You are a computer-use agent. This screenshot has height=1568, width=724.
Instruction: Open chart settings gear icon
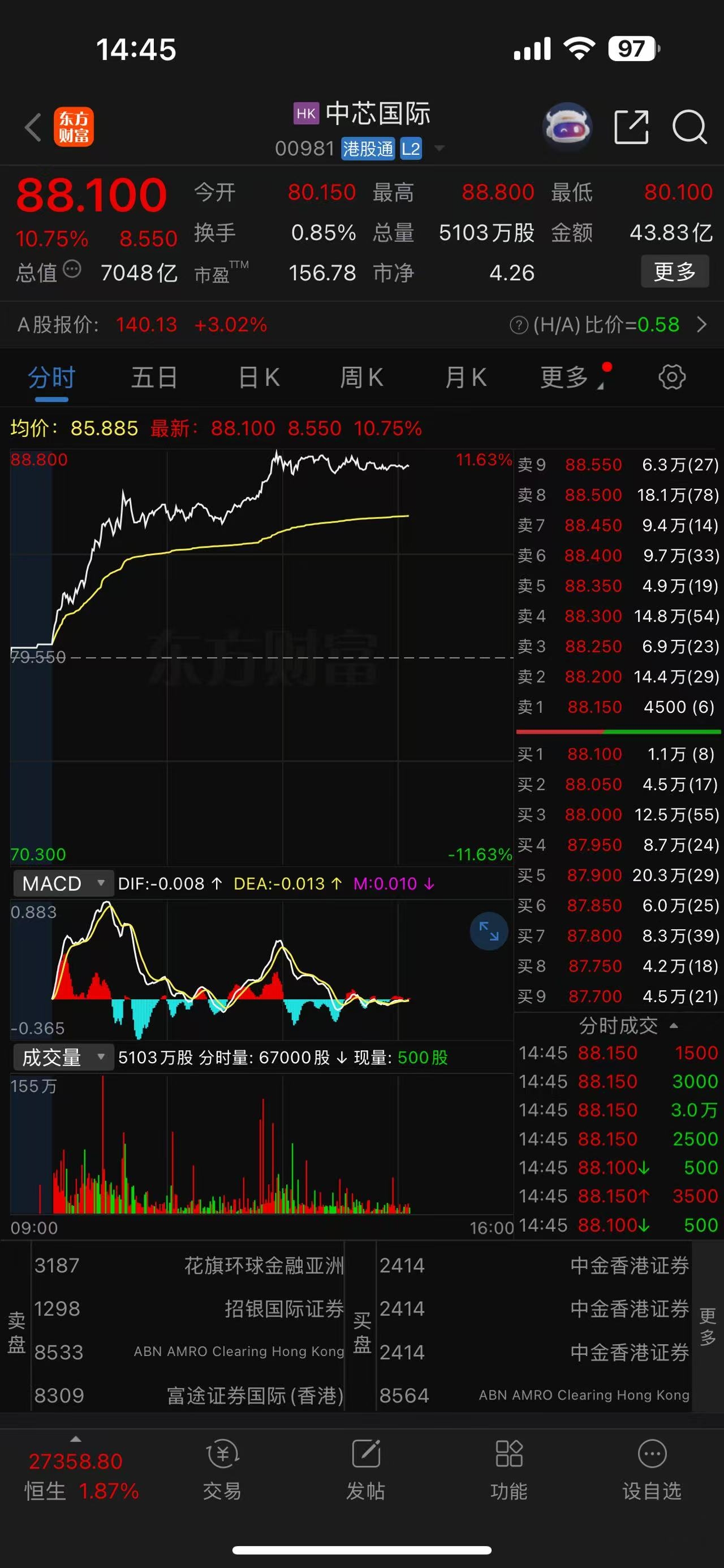pyautogui.click(x=671, y=377)
